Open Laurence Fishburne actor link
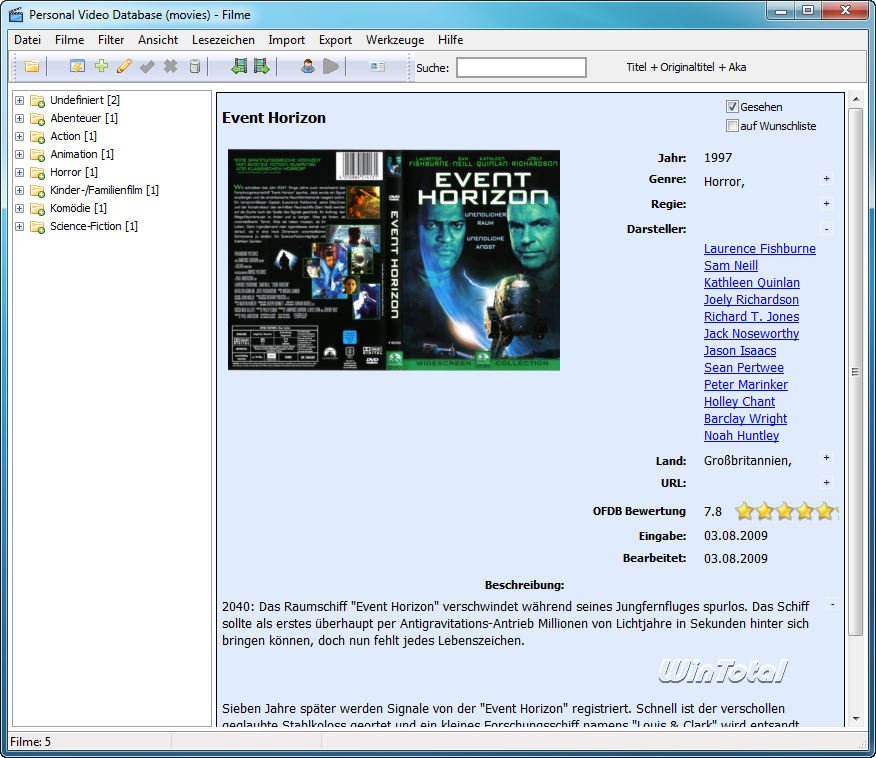The width and height of the screenshot is (876, 758). (x=759, y=249)
